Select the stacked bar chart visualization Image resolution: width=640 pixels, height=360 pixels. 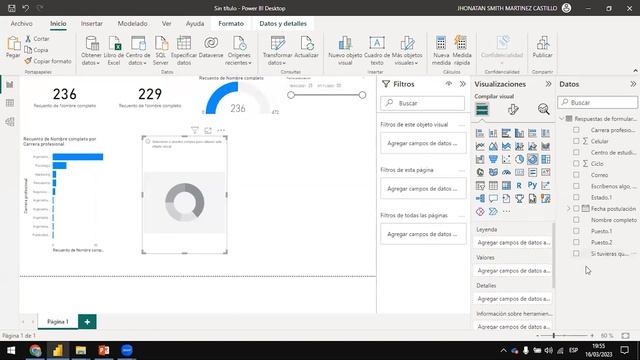tap(480, 133)
